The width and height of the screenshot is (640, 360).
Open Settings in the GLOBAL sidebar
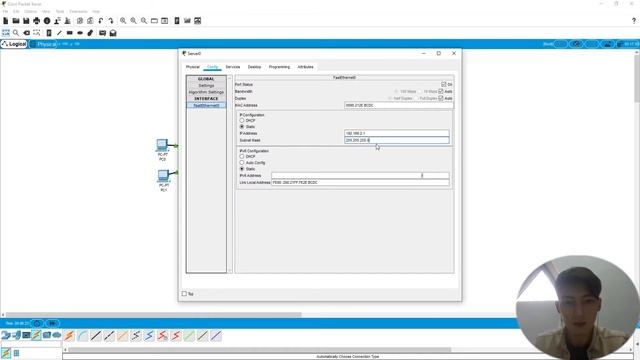pyautogui.click(x=206, y=86)
